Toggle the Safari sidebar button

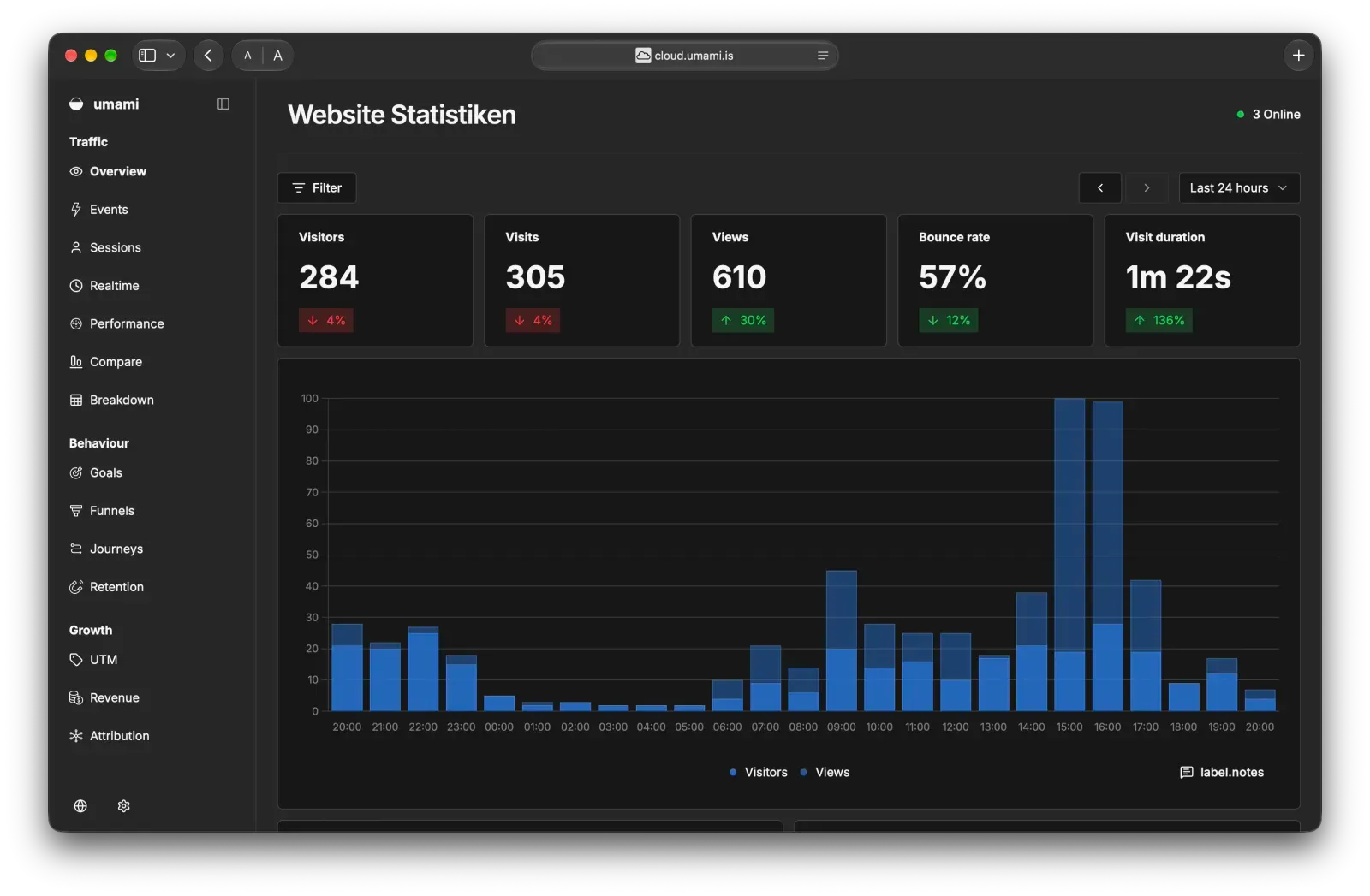147,56
